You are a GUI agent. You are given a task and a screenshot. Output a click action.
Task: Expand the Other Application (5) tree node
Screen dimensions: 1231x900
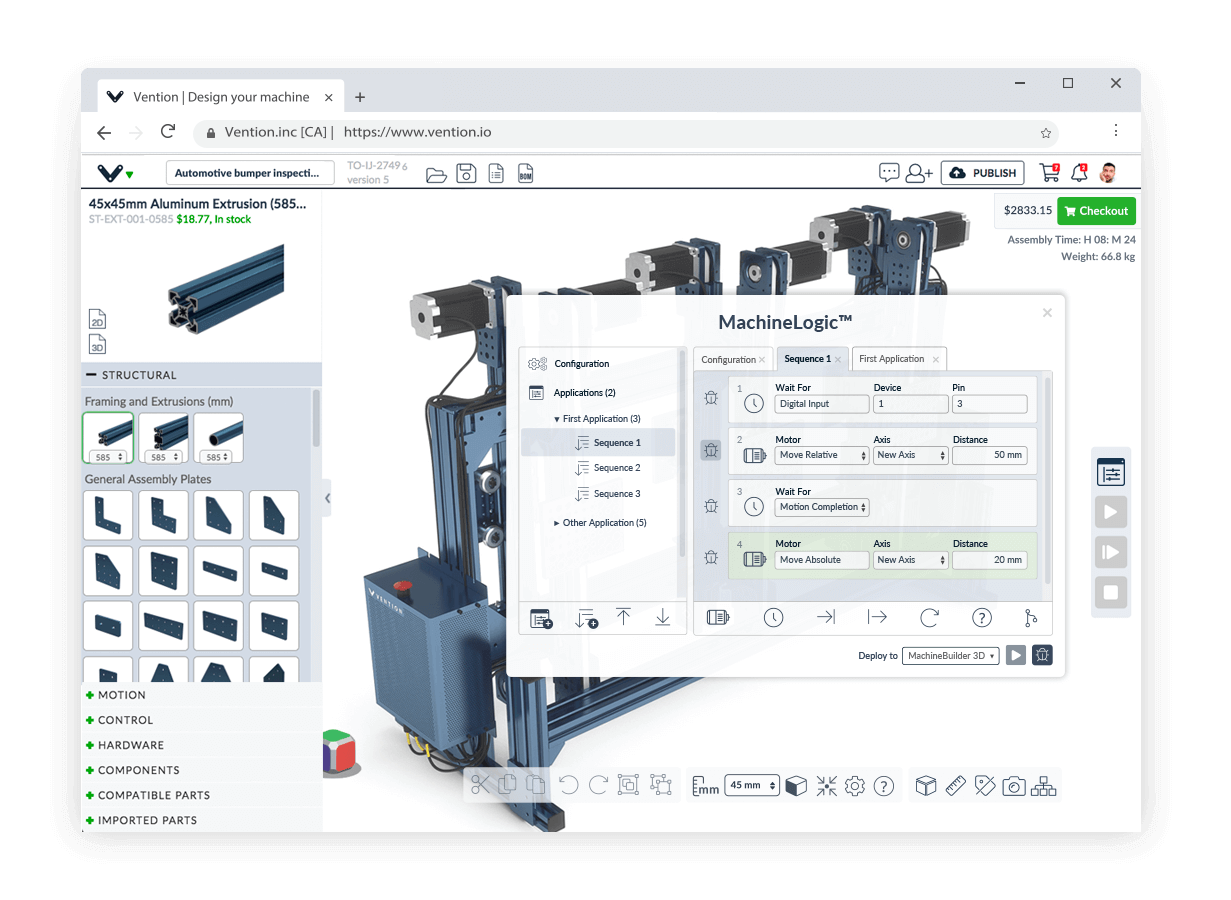tap(557, 523)
